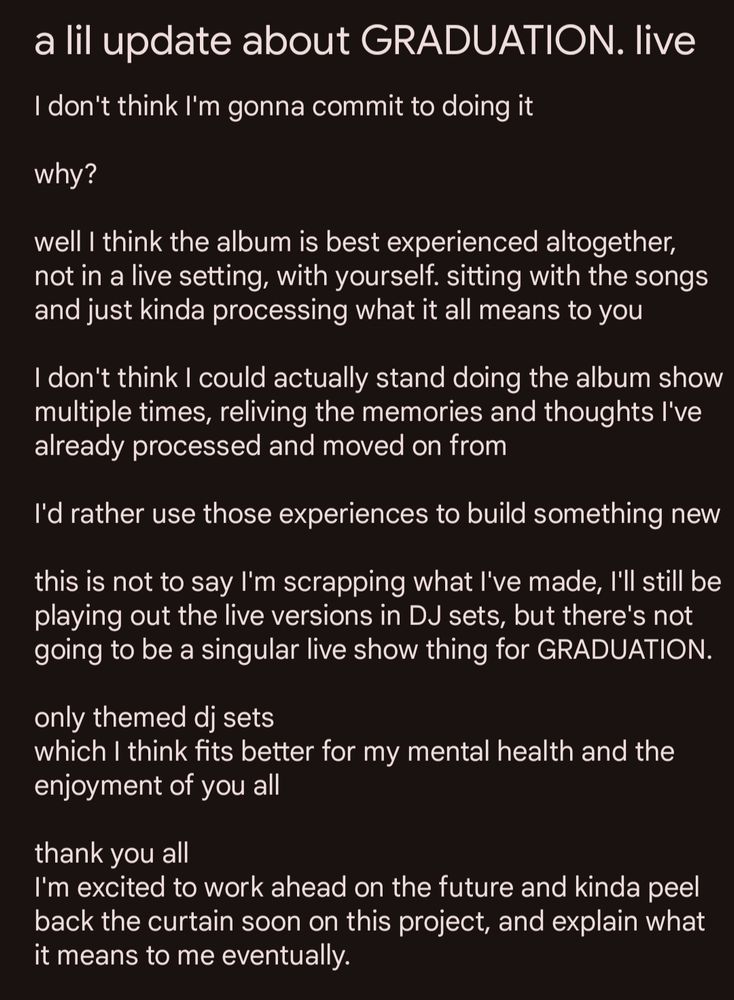Click the line 'enjoyment of you all'
This screenshot has height=1000, width=734.
pyautogui.click(x=157, y=786)
